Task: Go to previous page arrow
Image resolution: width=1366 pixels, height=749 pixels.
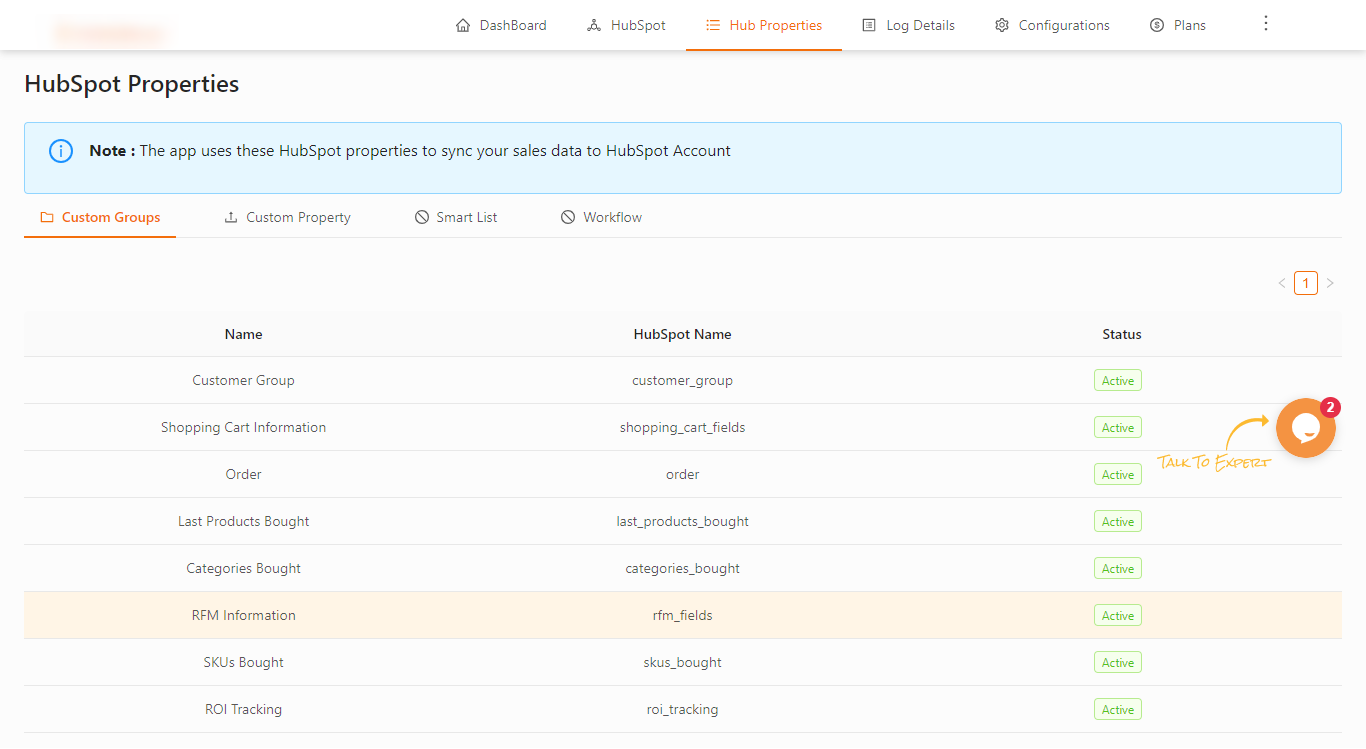Action: (x=1282, y=283)
